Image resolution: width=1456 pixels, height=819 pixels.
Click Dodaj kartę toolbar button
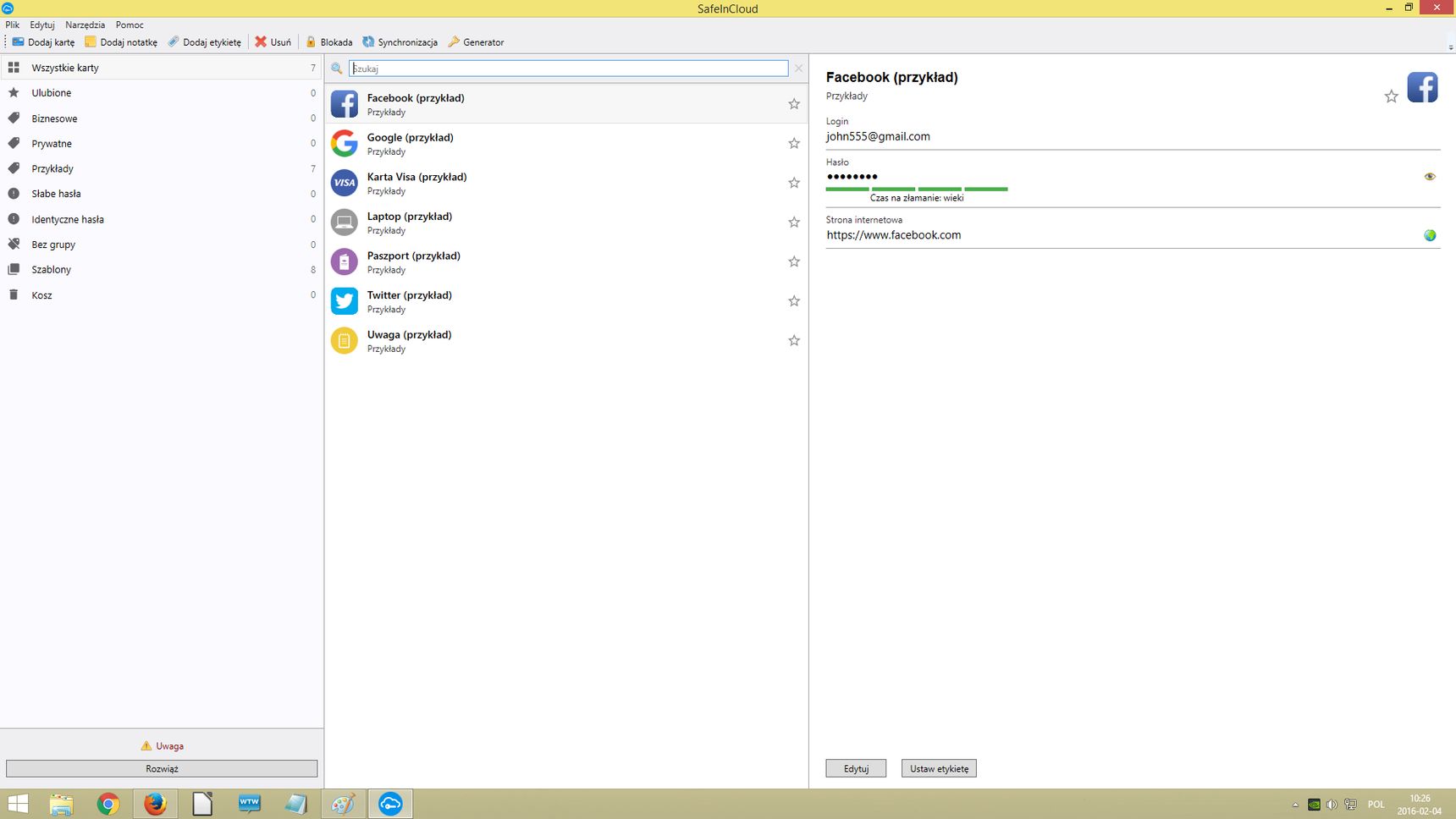pyautogui.click(x=43, y=42)
